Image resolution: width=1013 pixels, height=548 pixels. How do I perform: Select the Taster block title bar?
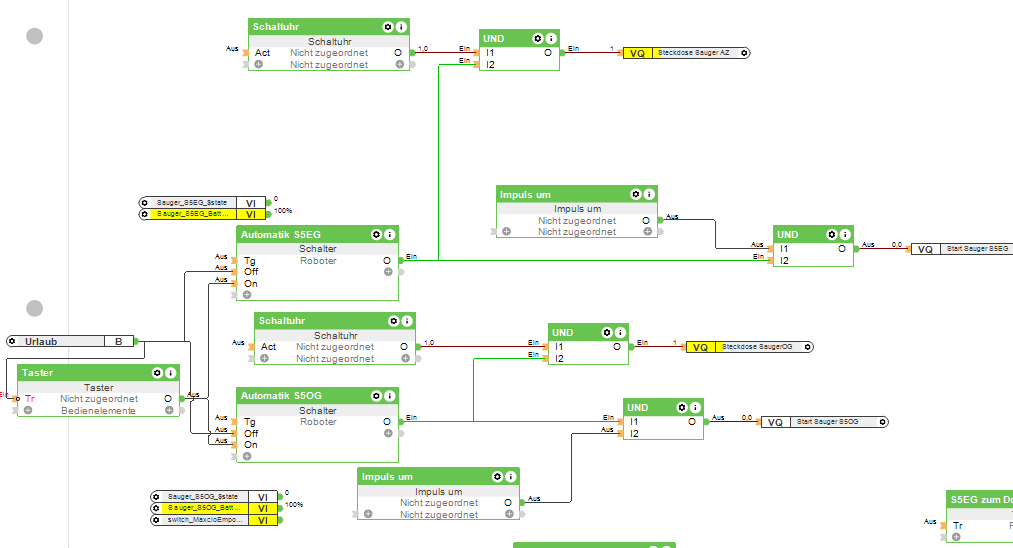coord(98,372)
